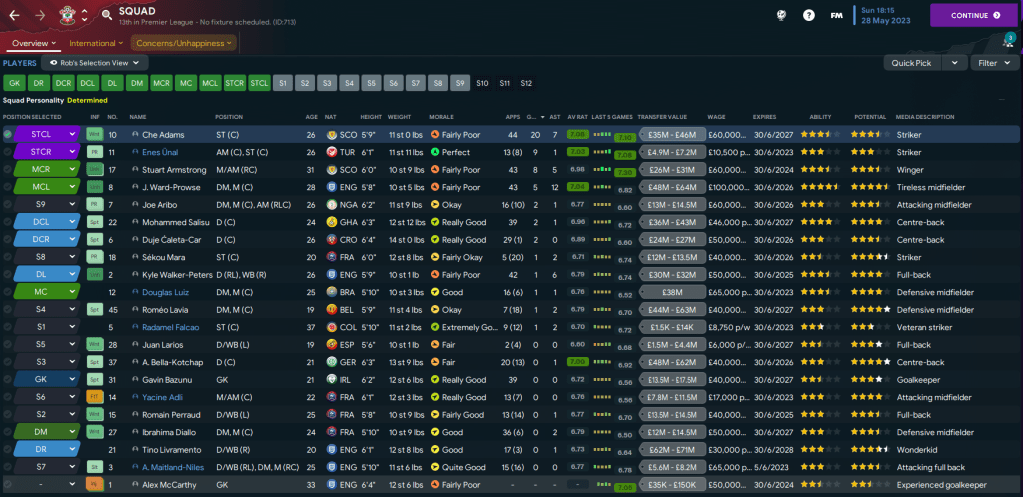This screenshot has width=1023, height=497.
Task: Tick the selection checkbox for Enes Ünal
Action: 7,152
